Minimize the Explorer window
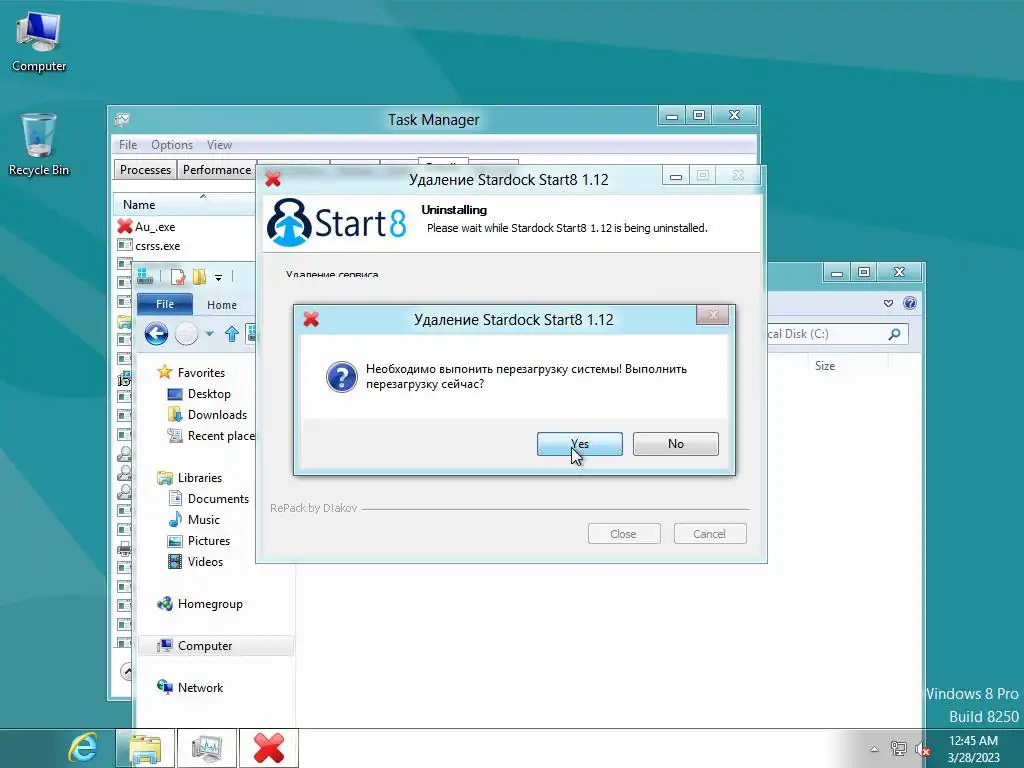 tap(837, 272)
